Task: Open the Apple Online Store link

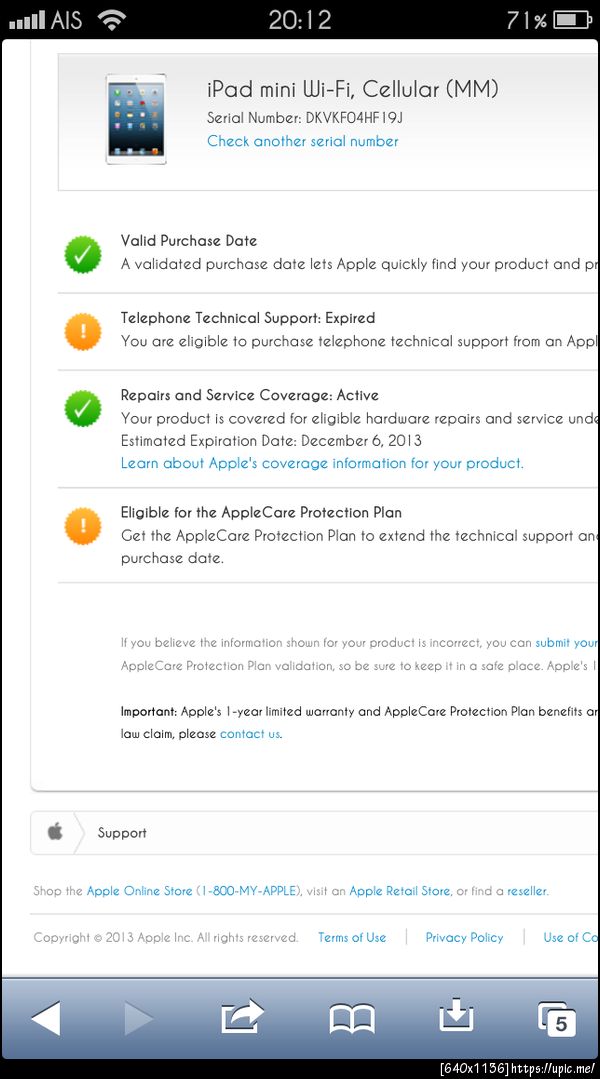Action: 139,891
